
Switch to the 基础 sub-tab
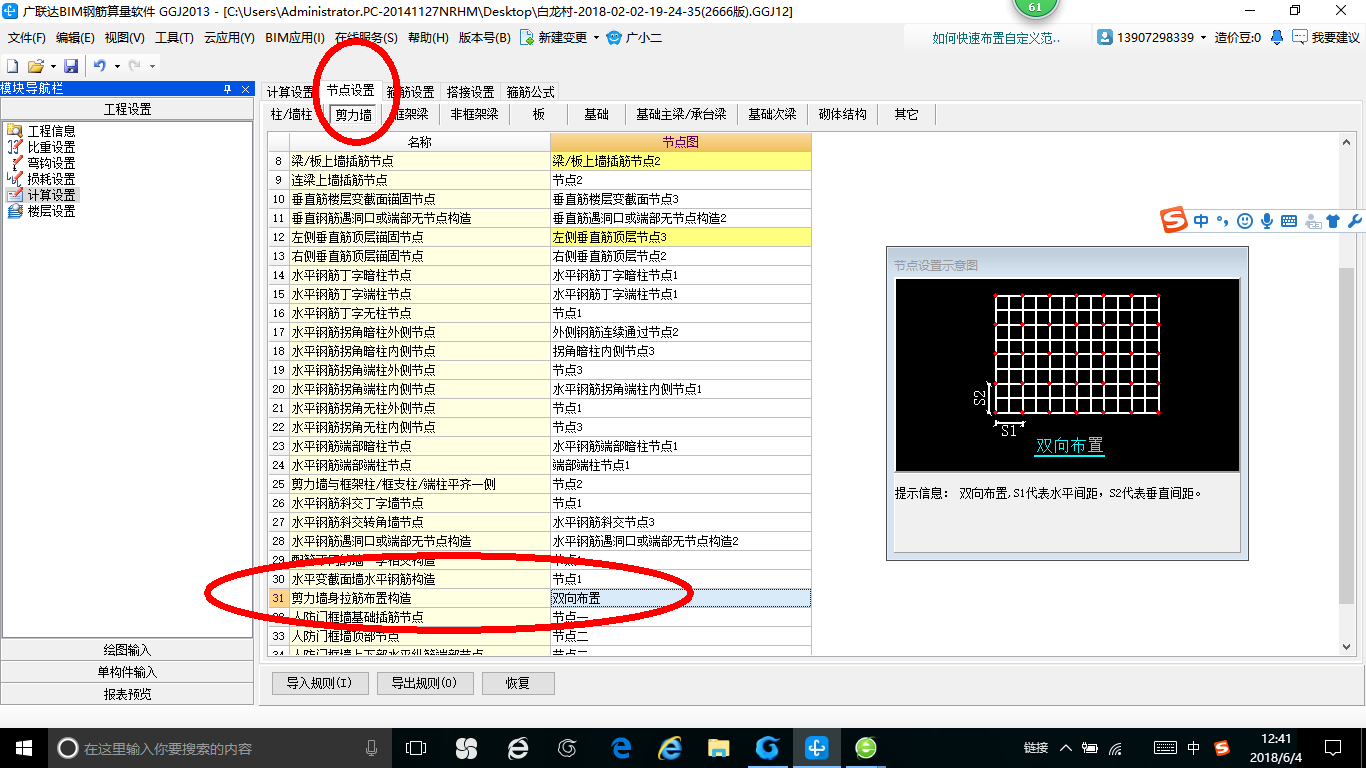(597, 114)
